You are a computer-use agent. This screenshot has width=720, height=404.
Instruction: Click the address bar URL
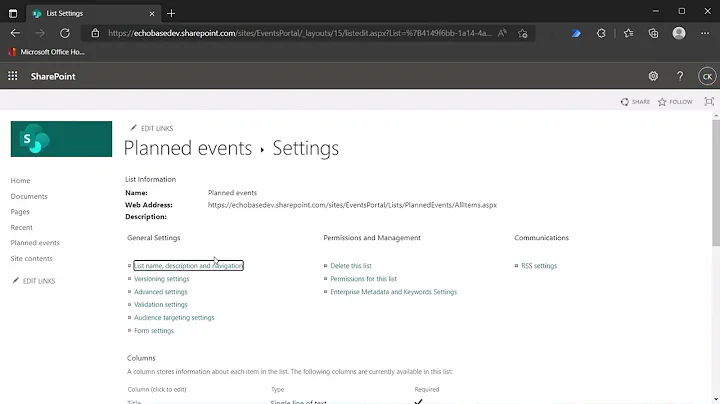[299, 33]
